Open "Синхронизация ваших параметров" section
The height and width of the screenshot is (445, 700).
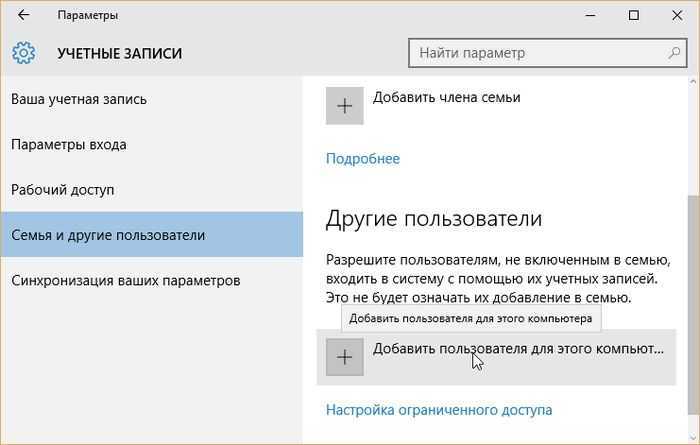point(151,280)
